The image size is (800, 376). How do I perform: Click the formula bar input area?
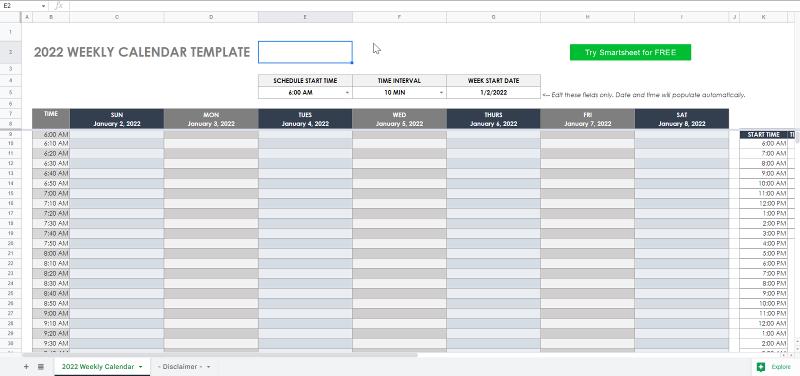pyautogui.click(x=434, y=6)
